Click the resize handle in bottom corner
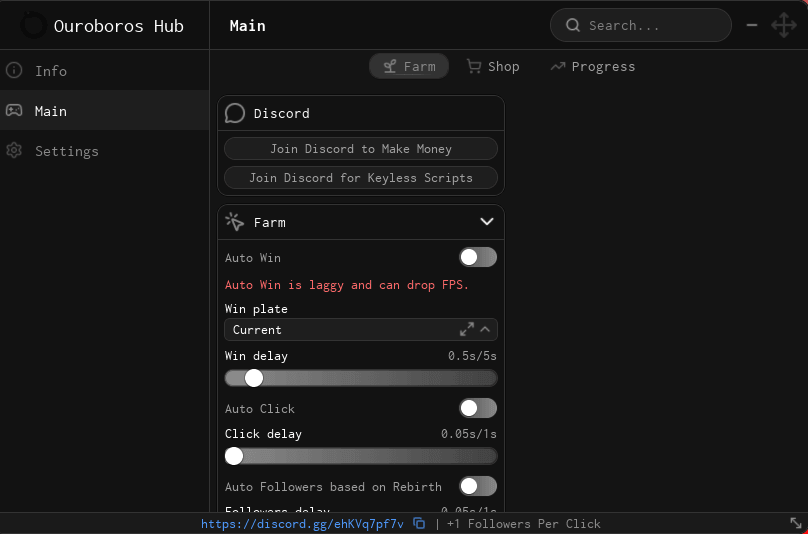This screenshot has width=808, height=534. pyautogui.click(x=796, y=523)
